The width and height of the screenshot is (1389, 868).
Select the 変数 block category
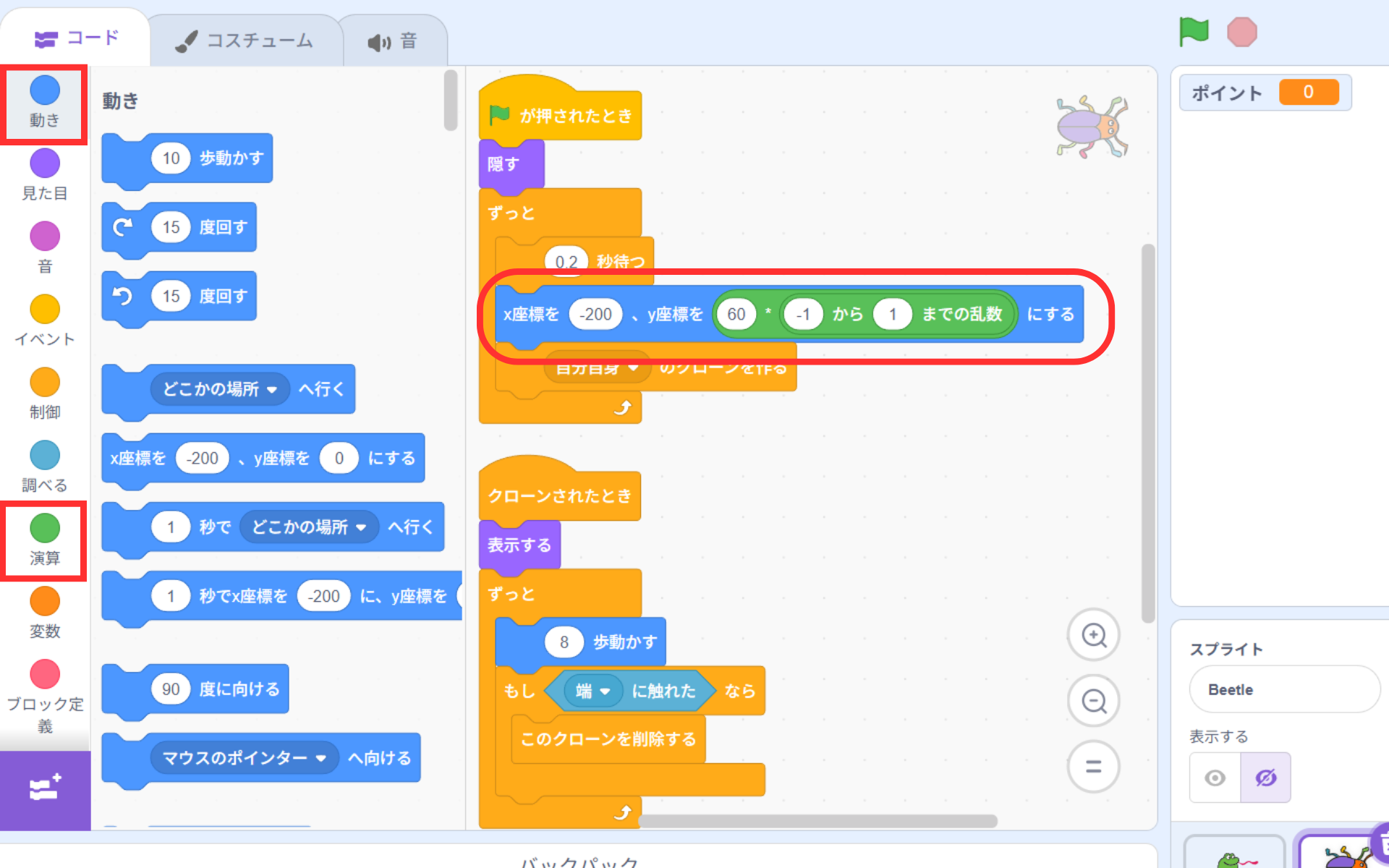(x=45, y=613)
